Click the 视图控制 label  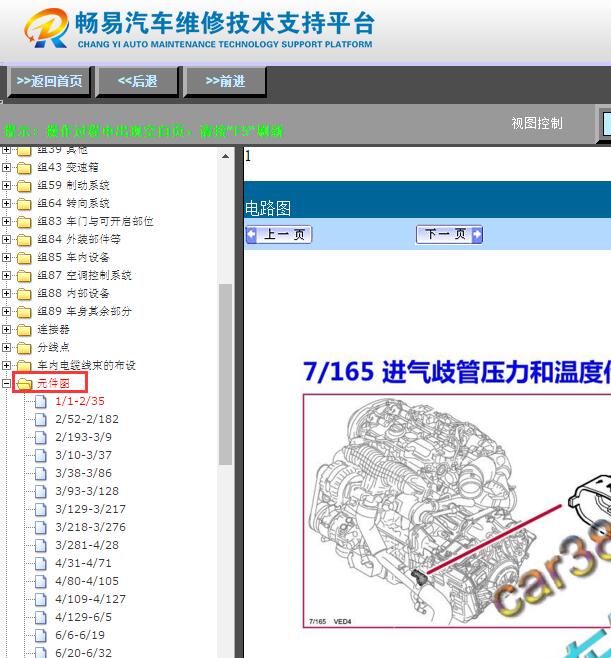tap(537, 123)
